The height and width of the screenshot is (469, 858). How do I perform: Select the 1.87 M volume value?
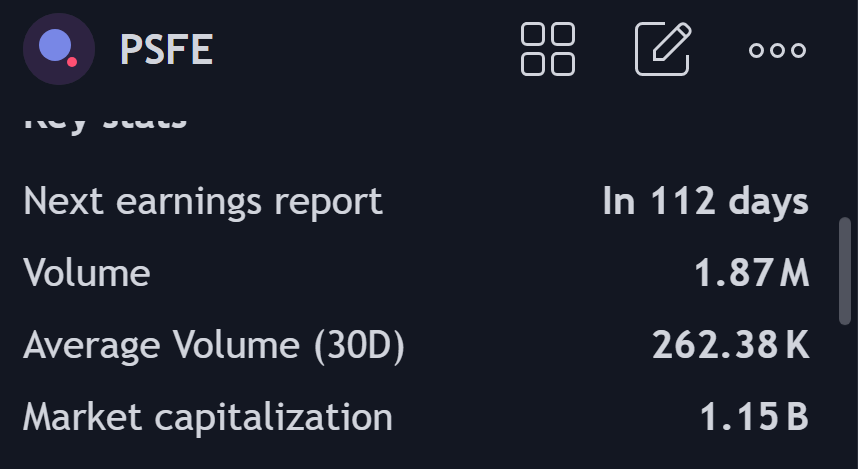coord(751,273)
